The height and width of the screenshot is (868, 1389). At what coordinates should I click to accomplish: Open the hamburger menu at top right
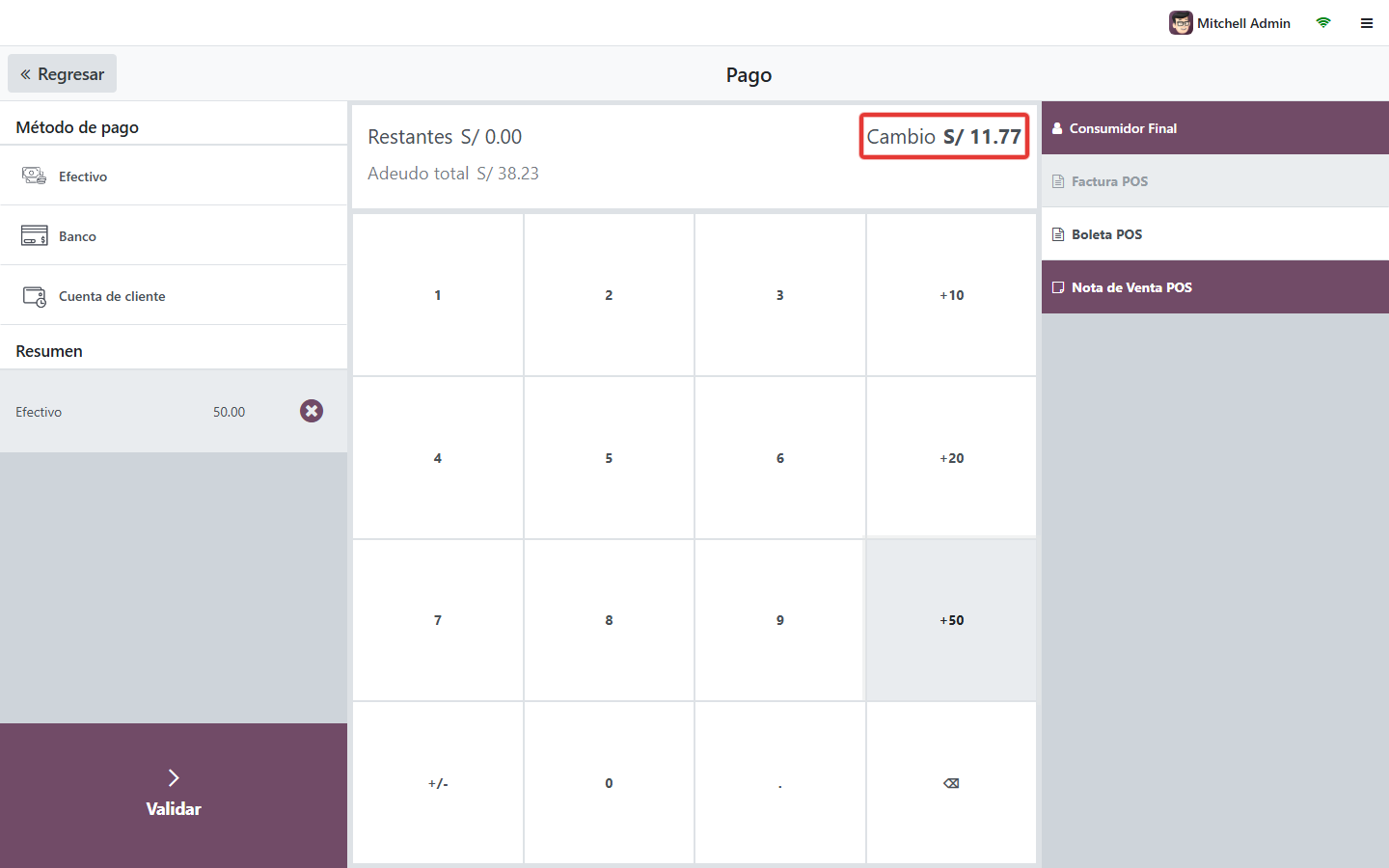click(1367, 23)
